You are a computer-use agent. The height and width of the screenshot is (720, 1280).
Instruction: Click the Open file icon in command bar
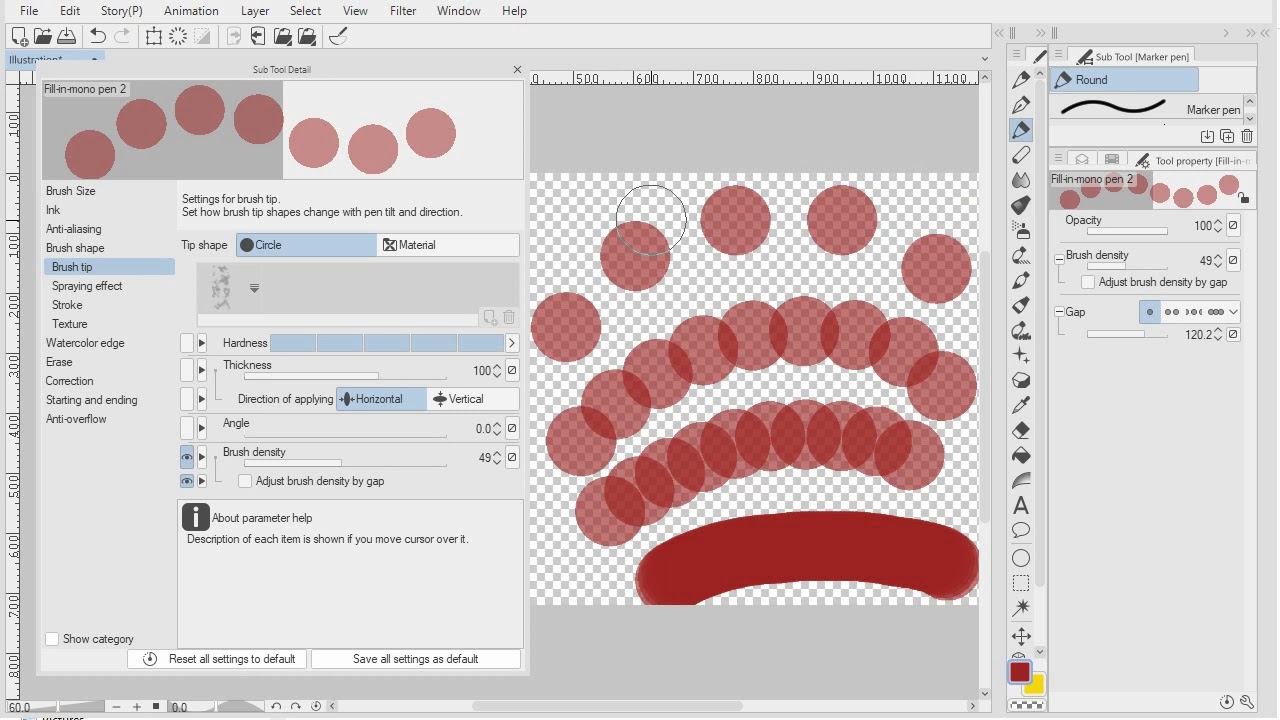pos(43,36)
